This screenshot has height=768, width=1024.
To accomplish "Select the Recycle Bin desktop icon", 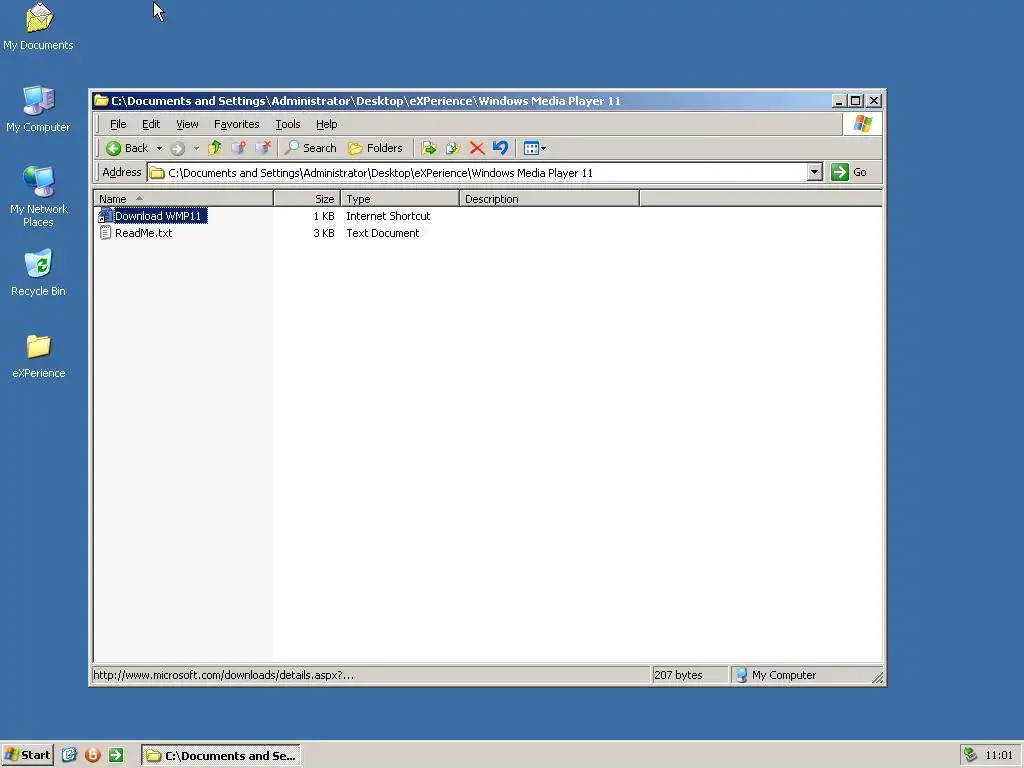I will click(38, 273).
